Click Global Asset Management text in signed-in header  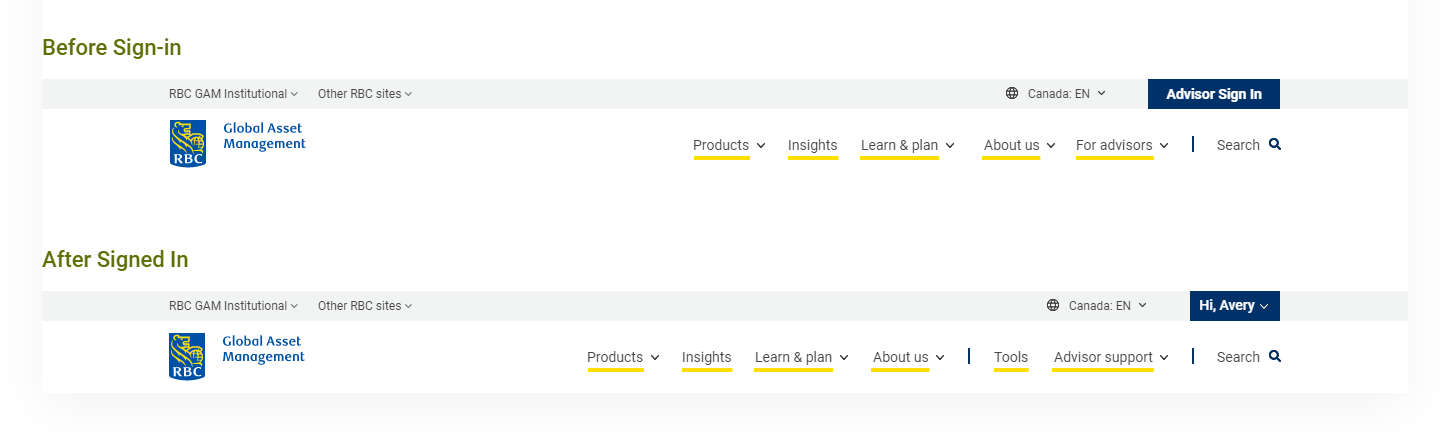click(x=263, y=349)
